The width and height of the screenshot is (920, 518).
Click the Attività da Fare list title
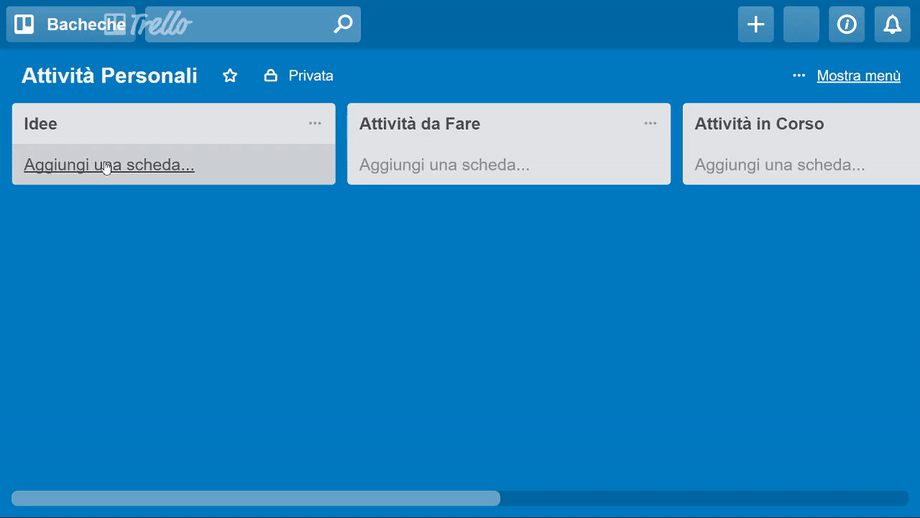(x=420, y=124)
